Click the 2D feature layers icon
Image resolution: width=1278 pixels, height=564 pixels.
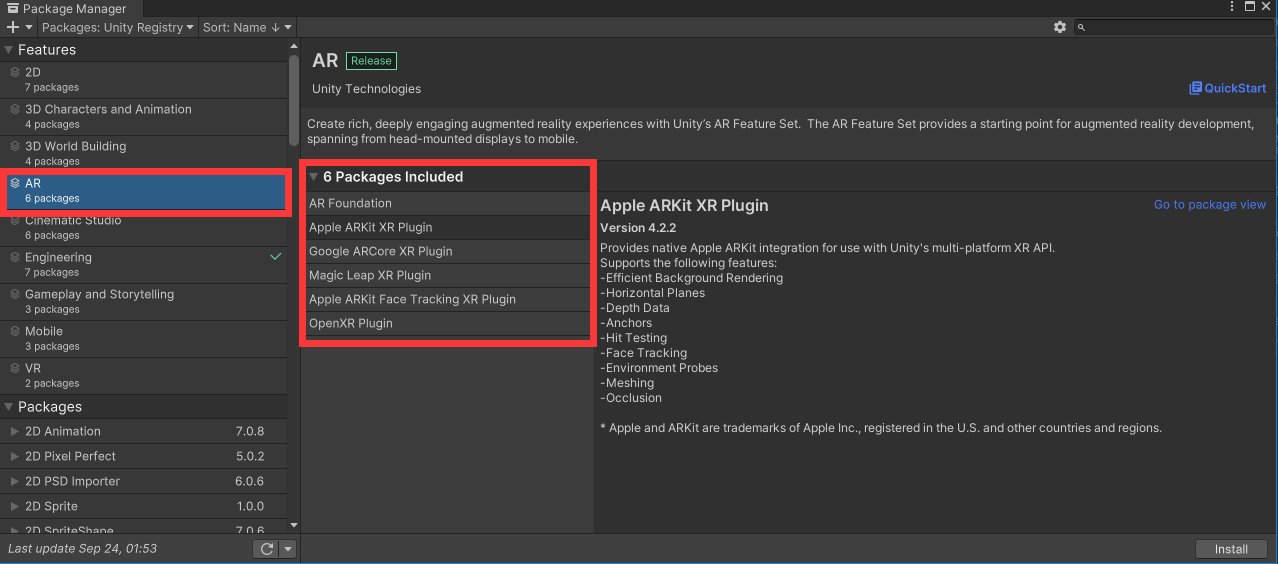coord(15,72)
